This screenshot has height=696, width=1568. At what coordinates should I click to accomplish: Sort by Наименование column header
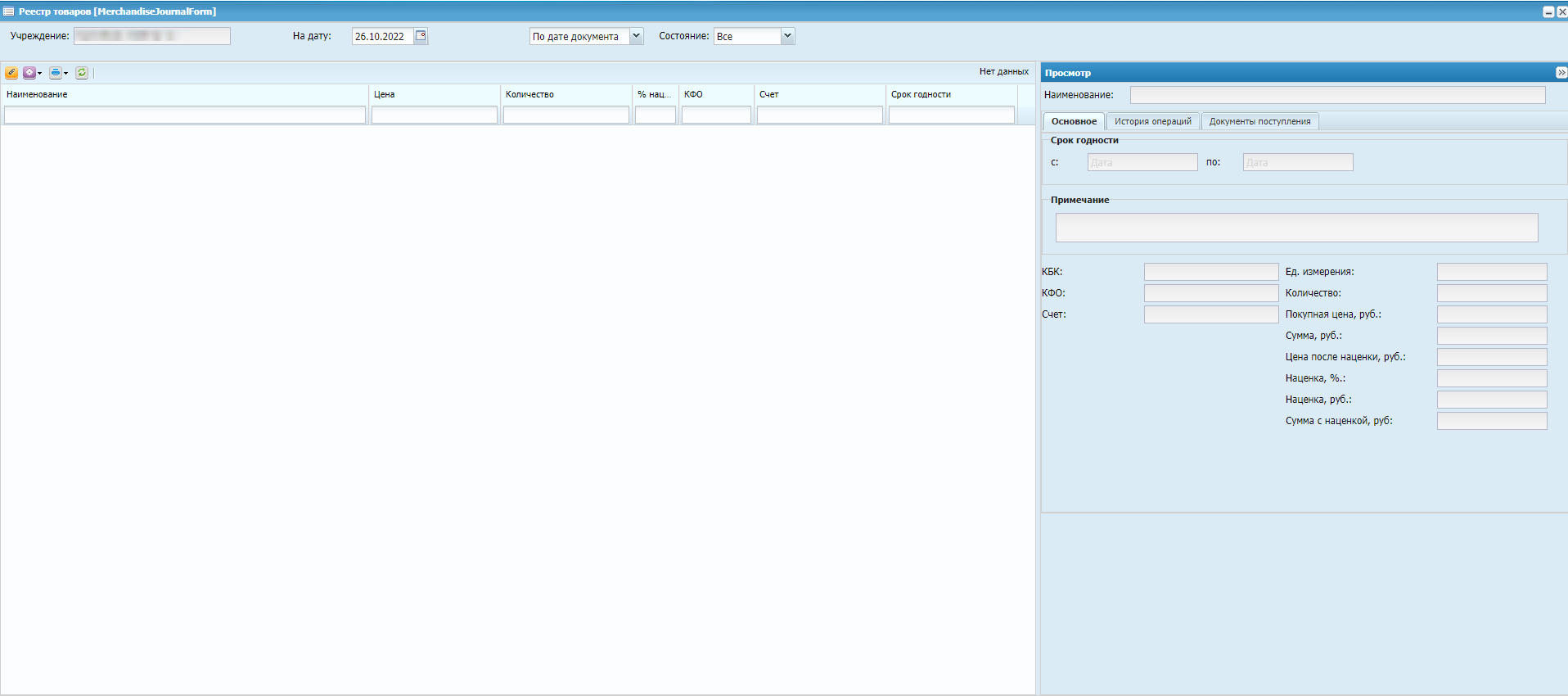[x=184, y=94]
